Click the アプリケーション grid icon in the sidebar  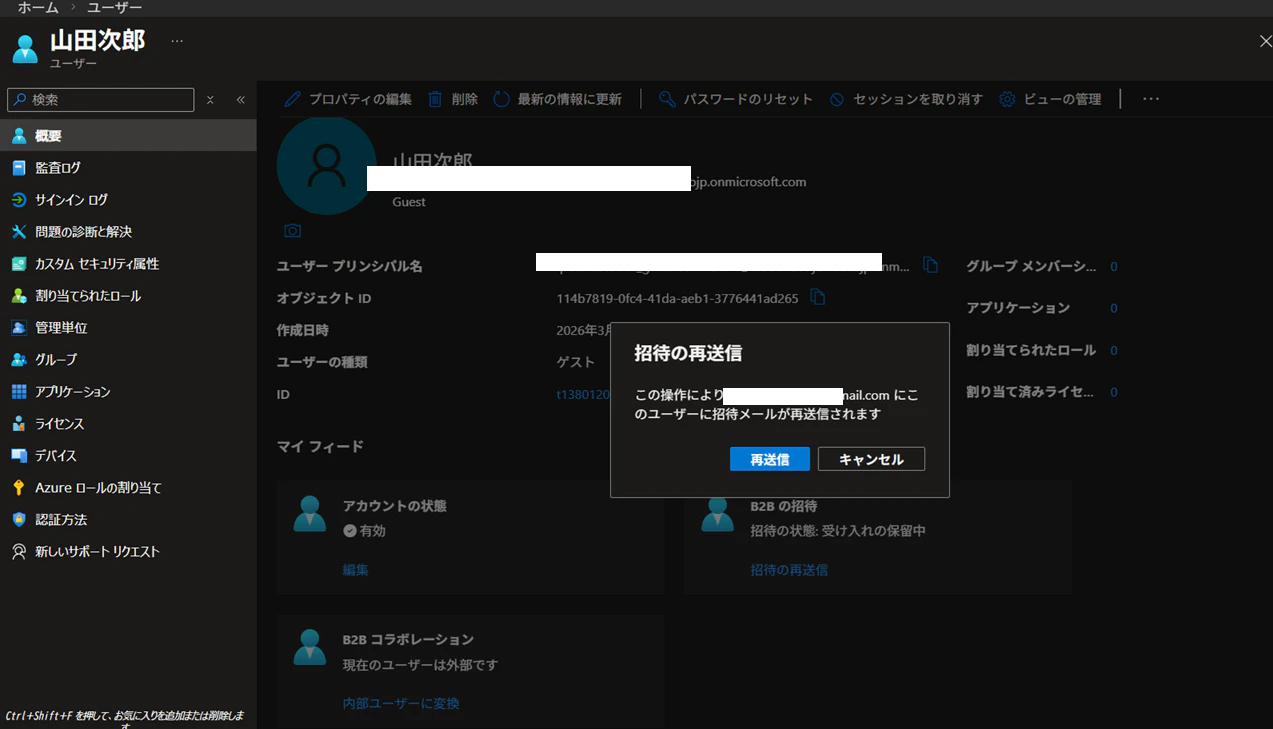pyautogui.click(x=19, y=392)
